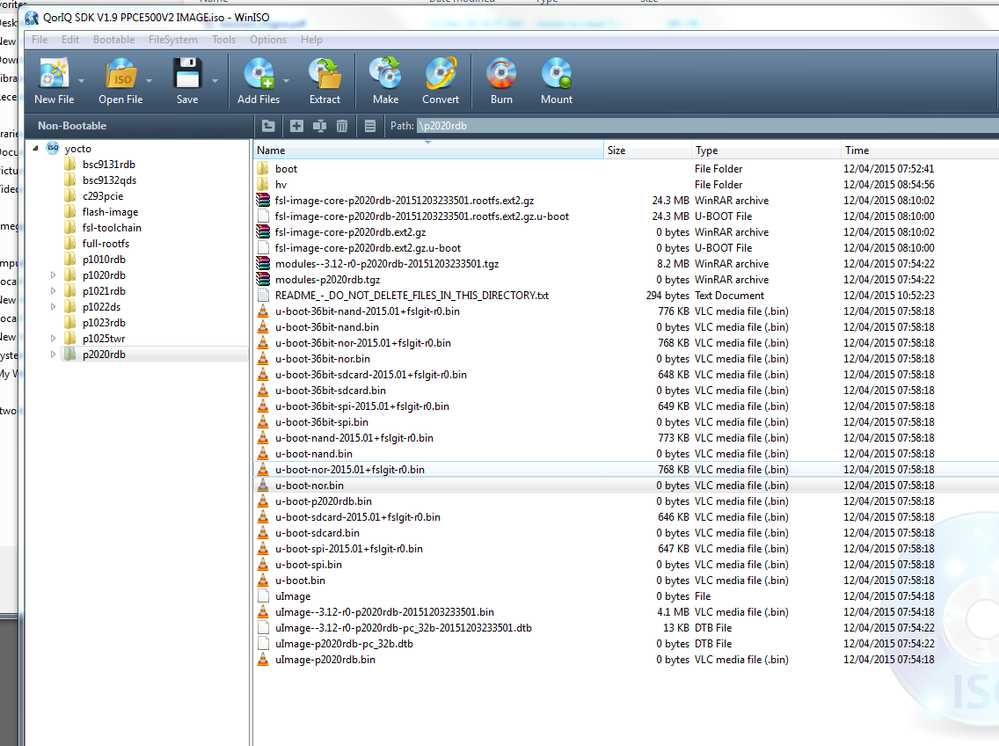Select bsc9131rdb folder in tree

click(x=109, y=164)
